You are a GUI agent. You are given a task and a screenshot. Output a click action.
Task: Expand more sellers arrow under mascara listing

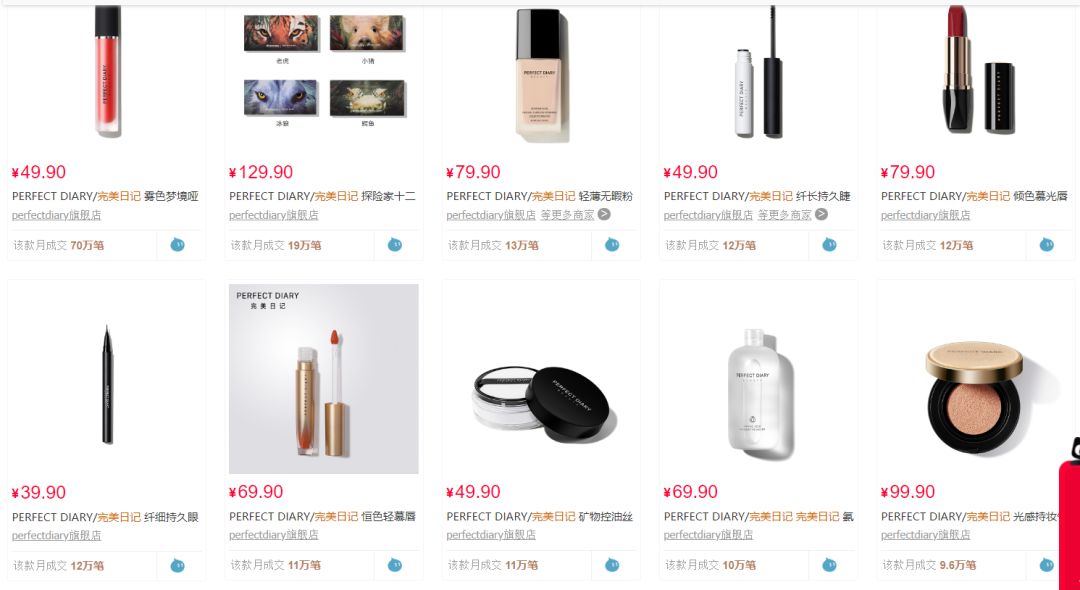[x=821, y=214]
